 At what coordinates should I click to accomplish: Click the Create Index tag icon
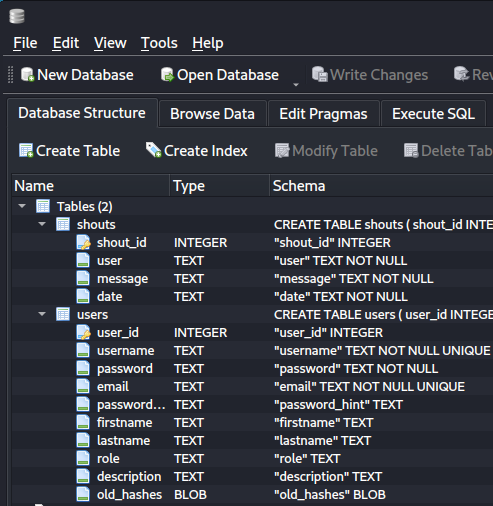coord(154,150)
